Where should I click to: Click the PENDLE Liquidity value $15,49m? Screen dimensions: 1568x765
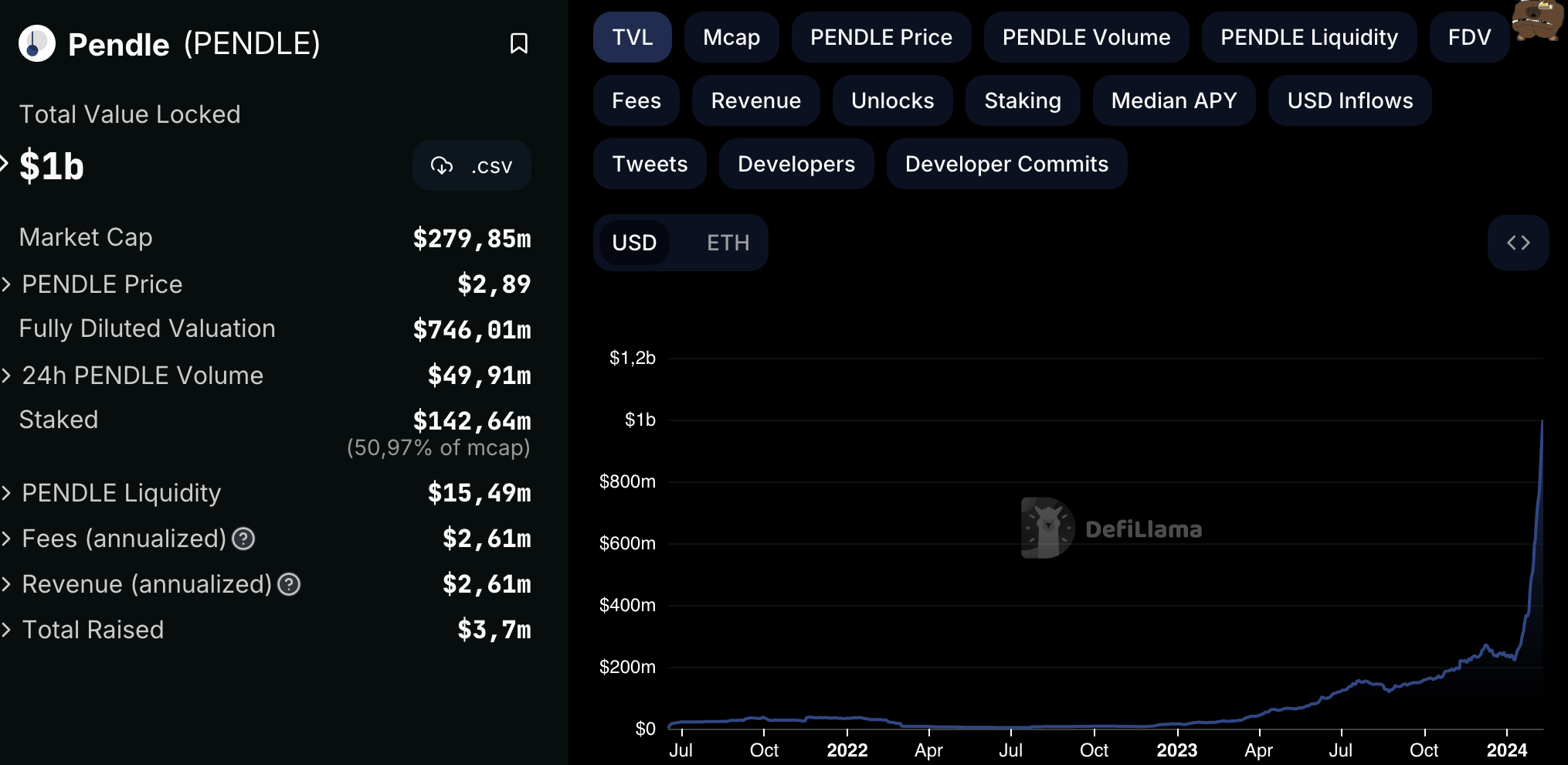480,493
